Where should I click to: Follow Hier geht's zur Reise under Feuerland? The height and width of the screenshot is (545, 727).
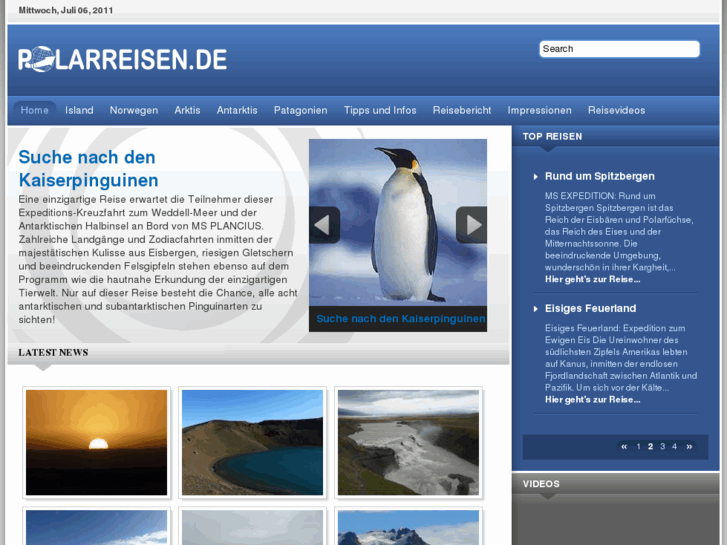tap(593, 400)
